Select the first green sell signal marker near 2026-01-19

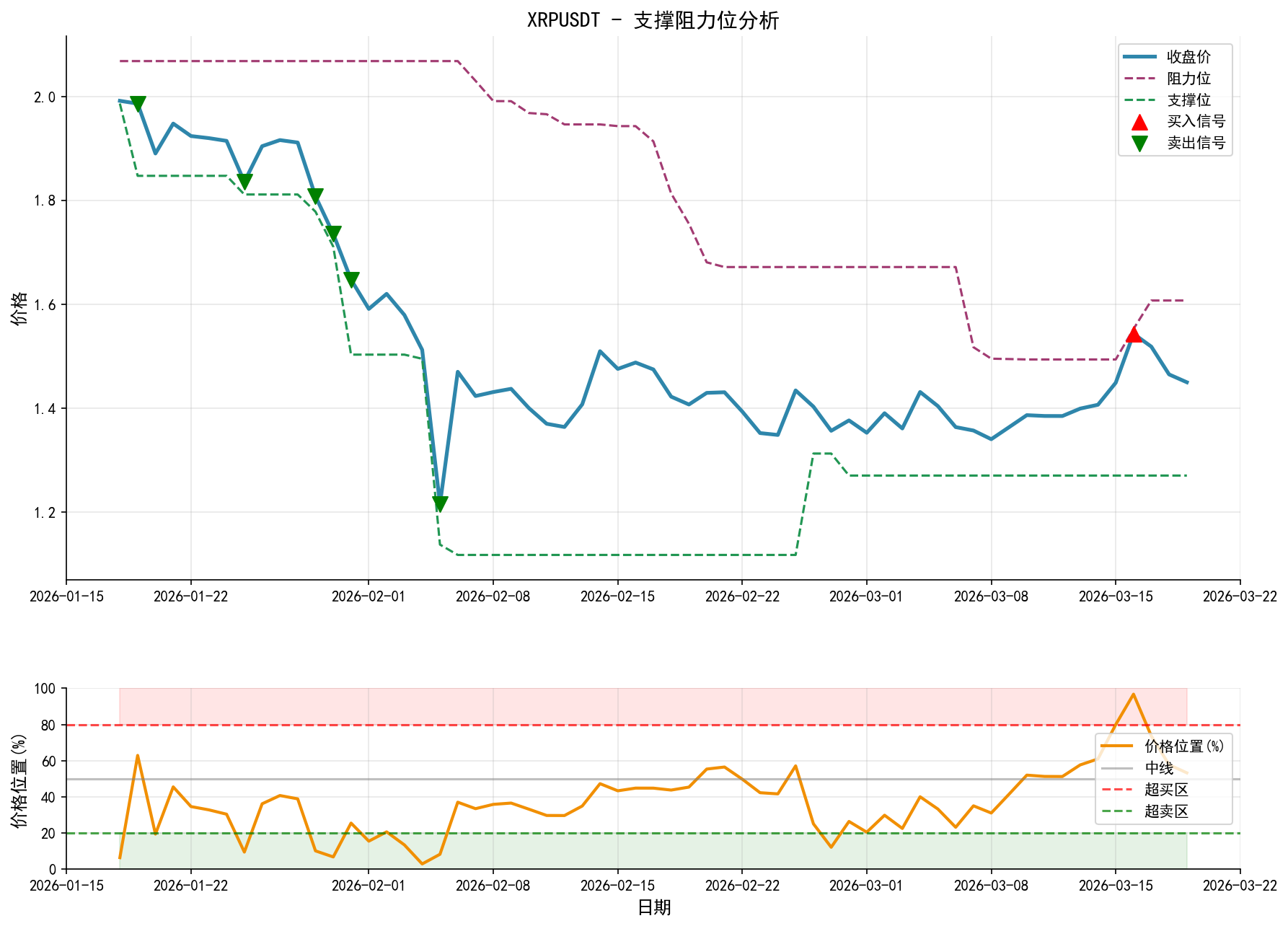point(138,102)
